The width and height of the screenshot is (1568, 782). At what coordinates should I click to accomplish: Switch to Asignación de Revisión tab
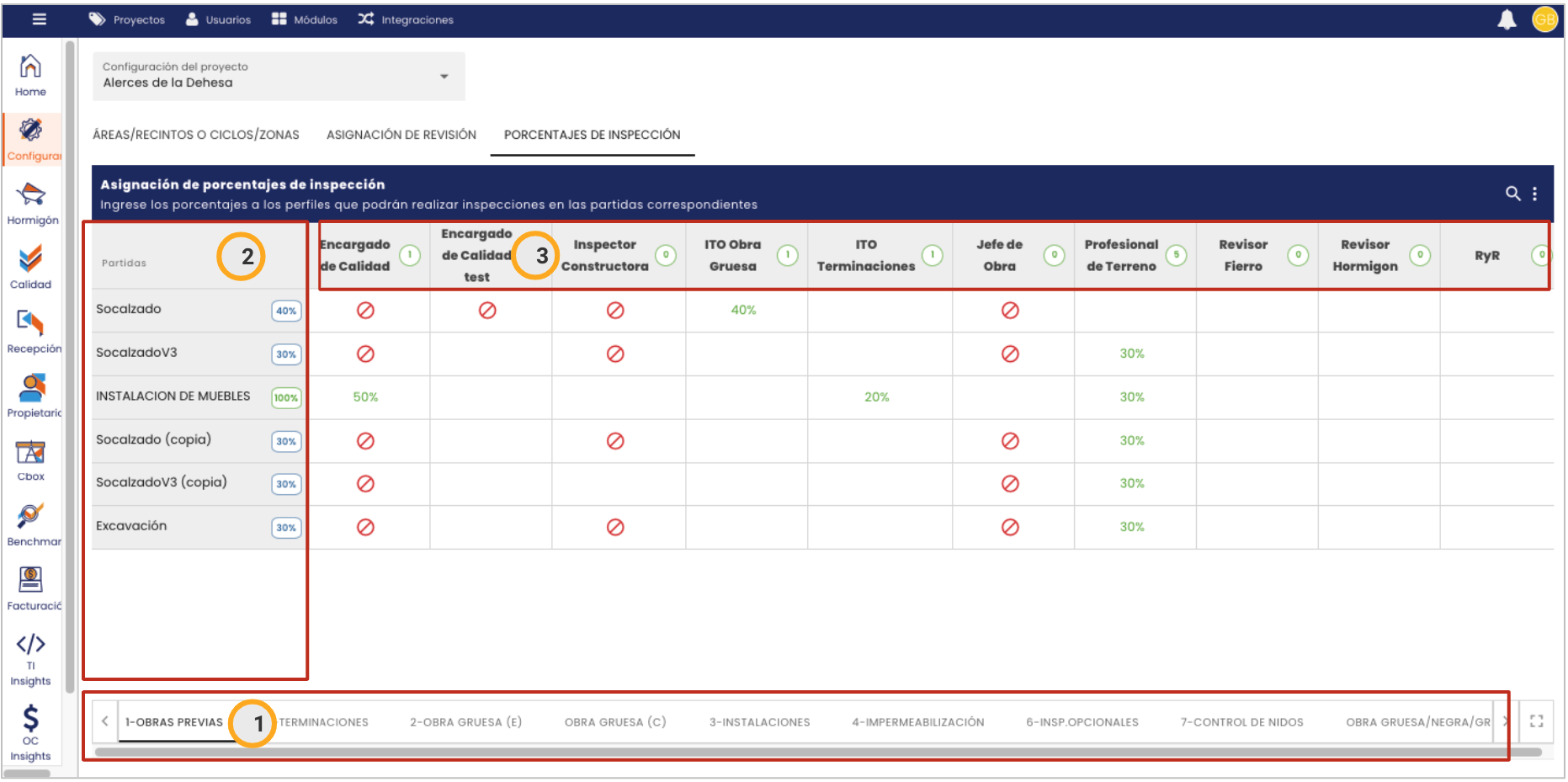click(401, 135)
